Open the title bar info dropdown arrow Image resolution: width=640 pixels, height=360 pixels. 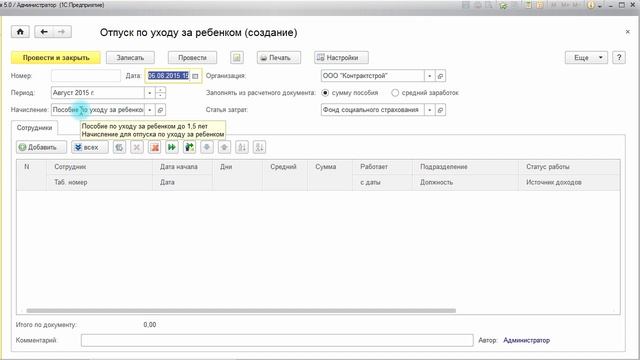pos(600,6)
